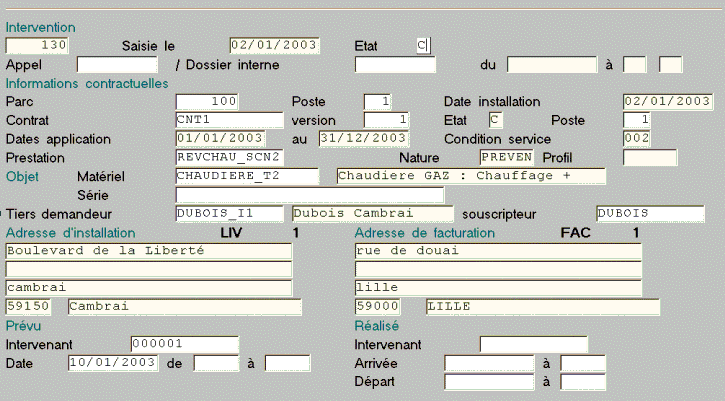Screen dimensions: 725x401
Task: Click the intervention number field showing 130
Action: pos(37,45)
